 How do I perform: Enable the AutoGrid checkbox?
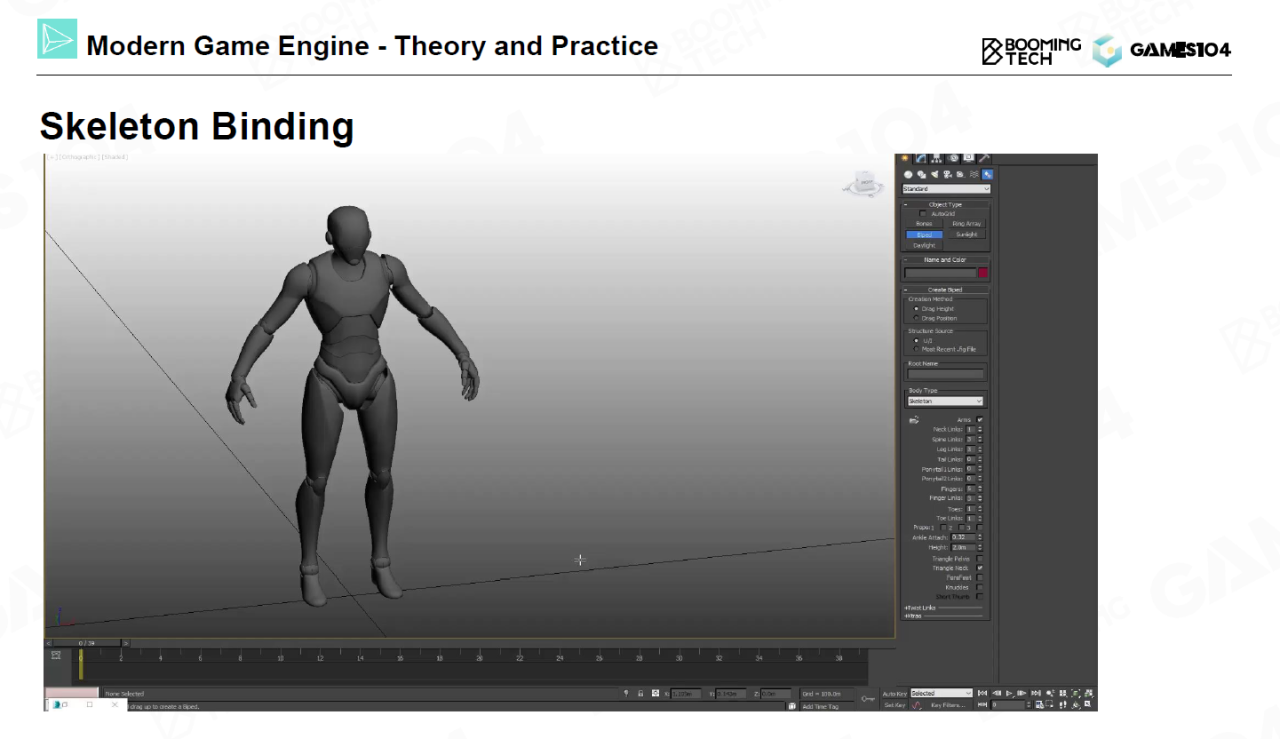923,213
